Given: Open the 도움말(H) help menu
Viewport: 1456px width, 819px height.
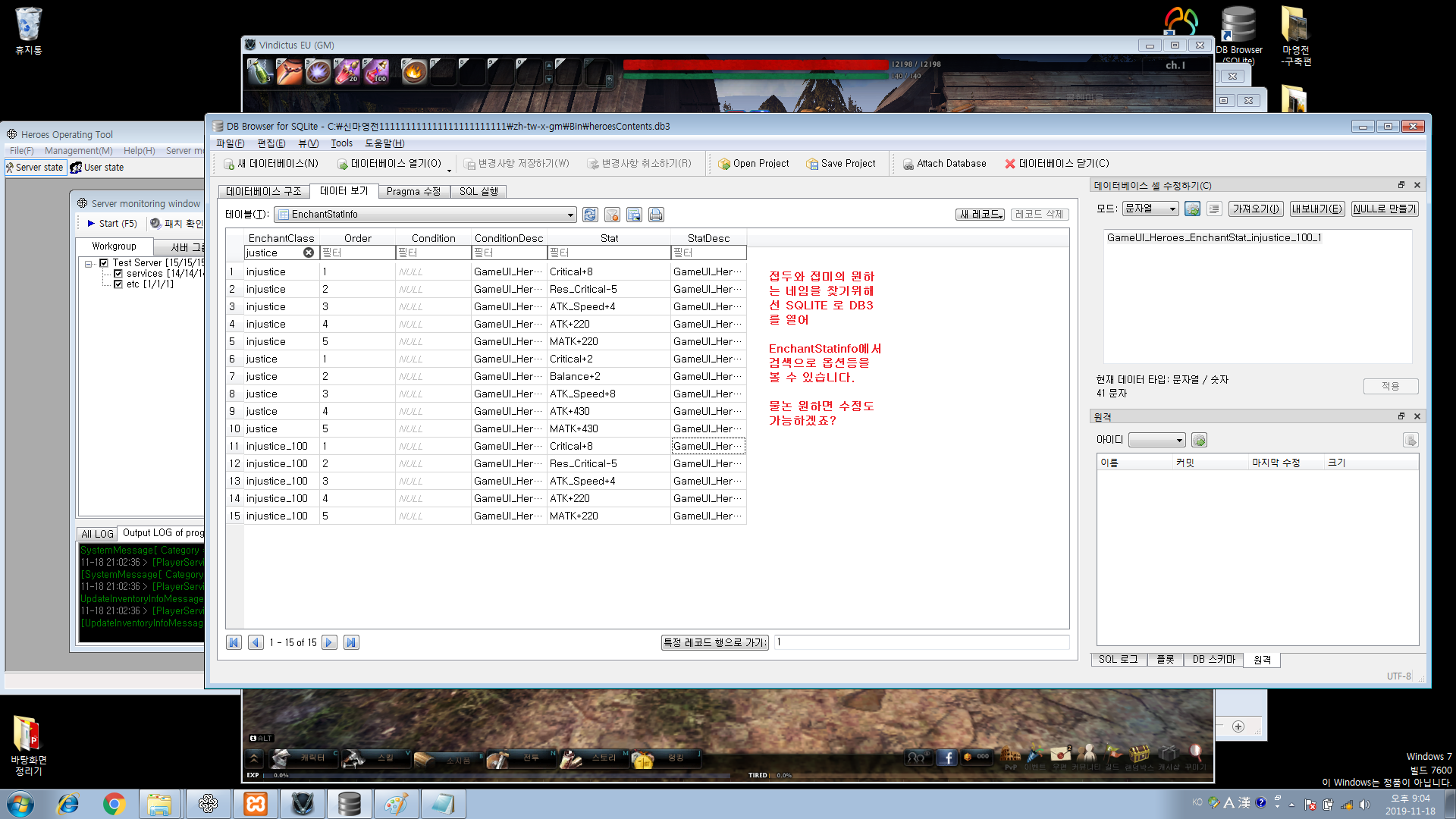Looking at the screenshot, I should pyautogui.click(x=385, y=143).
